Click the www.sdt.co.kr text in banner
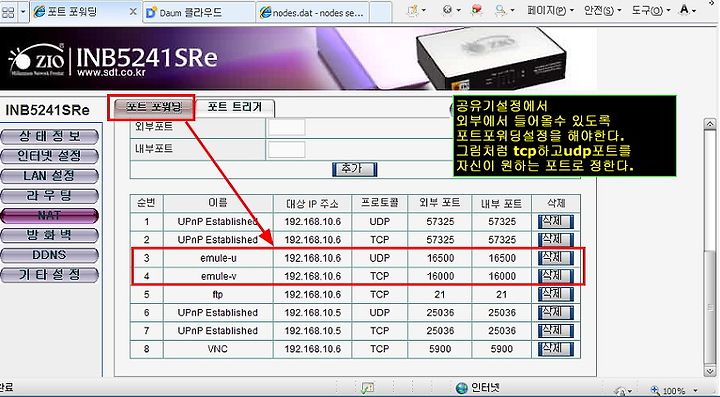 pyautogui.click(x=111, y=73)
